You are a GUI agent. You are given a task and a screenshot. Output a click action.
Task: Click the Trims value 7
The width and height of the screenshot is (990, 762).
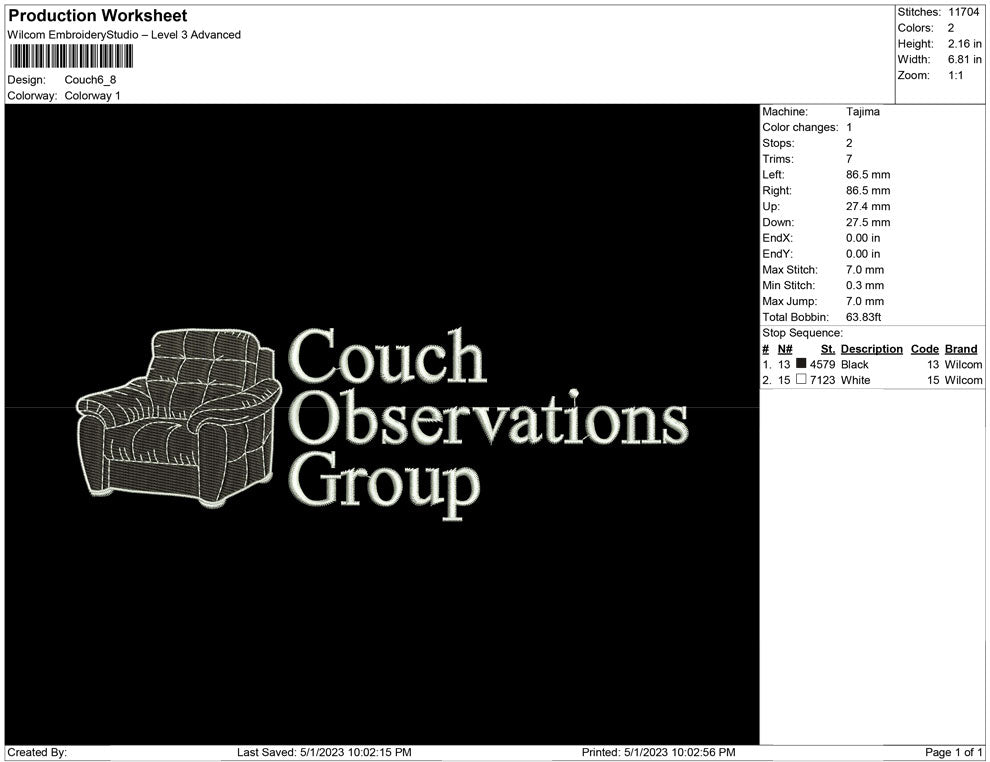pos(849,159)
